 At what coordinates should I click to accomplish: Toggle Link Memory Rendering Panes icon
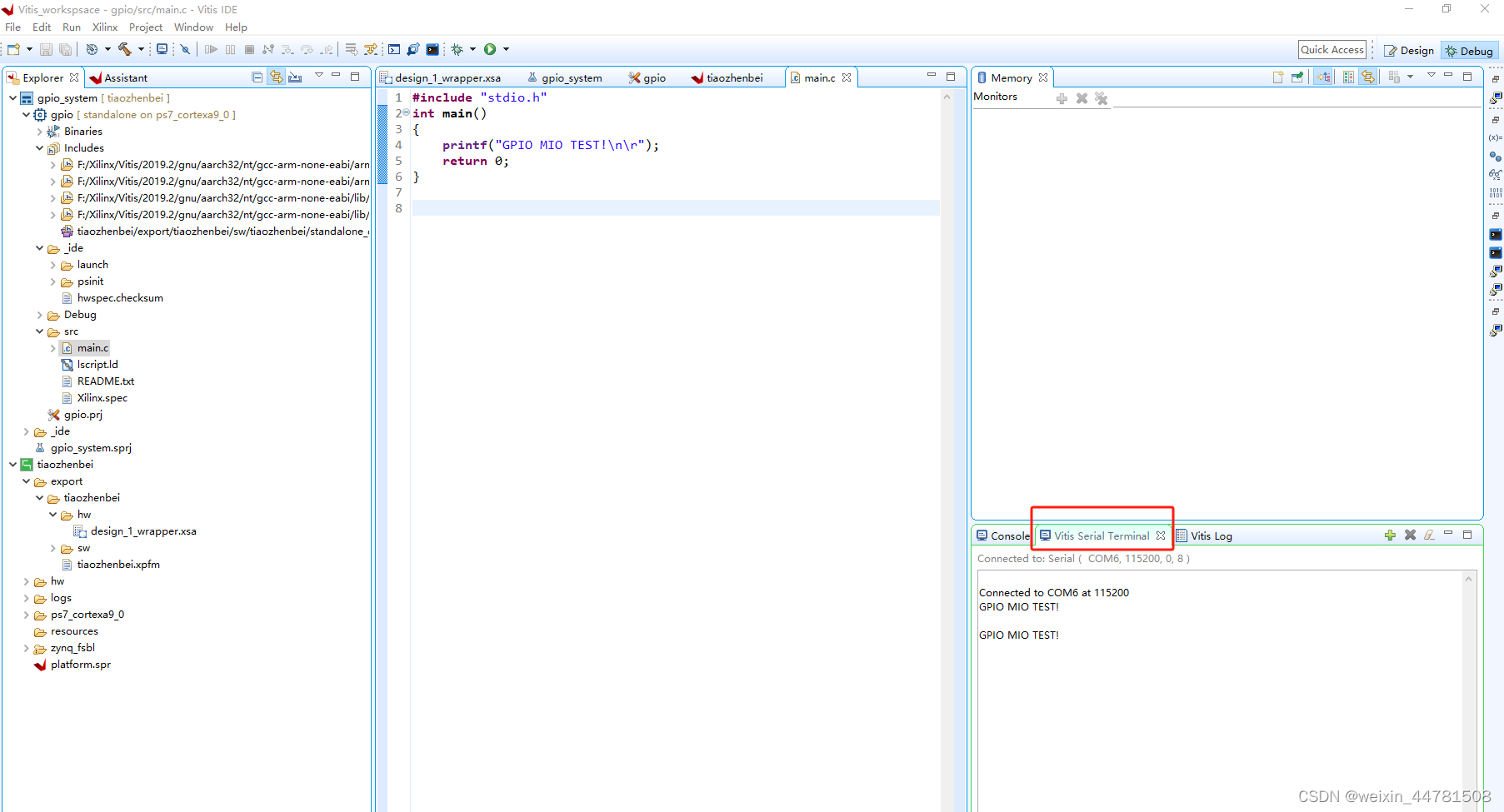(1367, 77)
